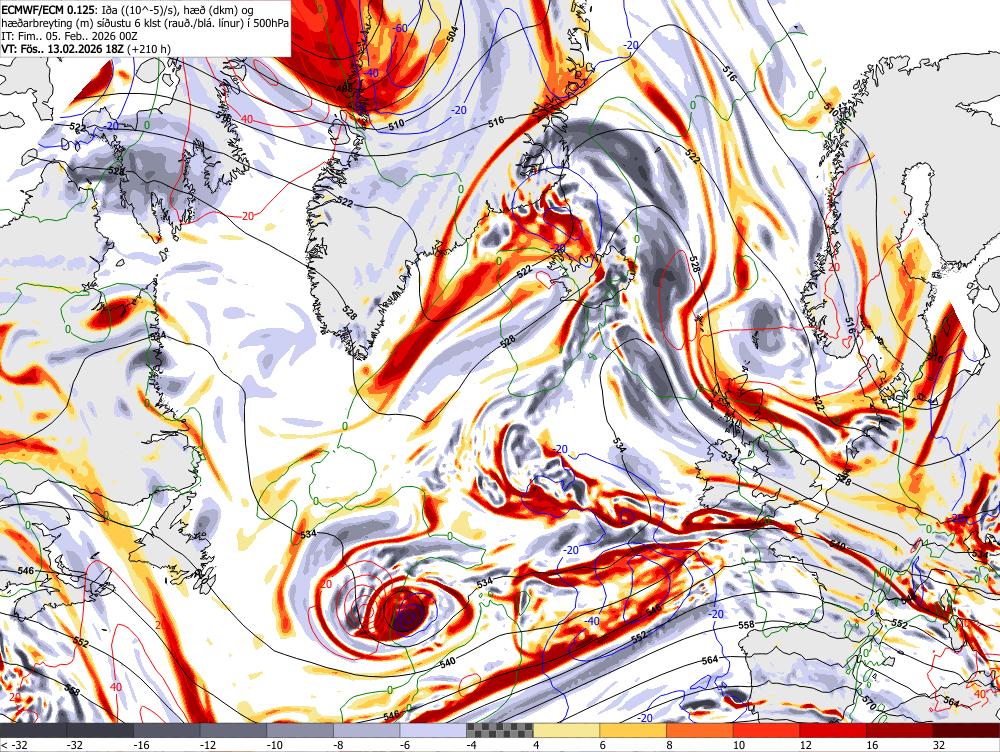Image resolution: width=1000 pixels, height=752 pixels.
Task: Click the legend label '12'
Action: click(x=805, y=745)
